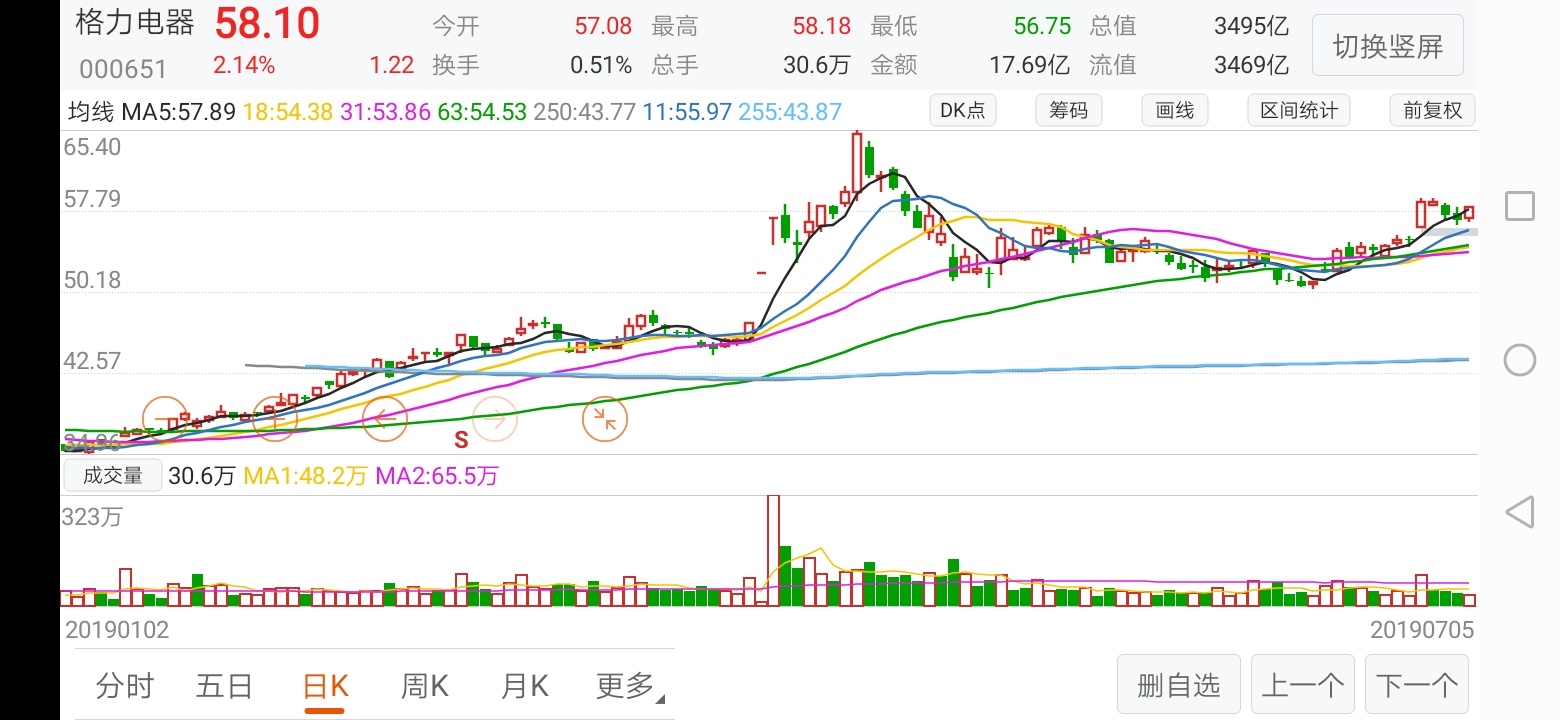Go to next stock 下一个
The height and width of the screenshot is (720, 1560).
tap(1417, 685)
